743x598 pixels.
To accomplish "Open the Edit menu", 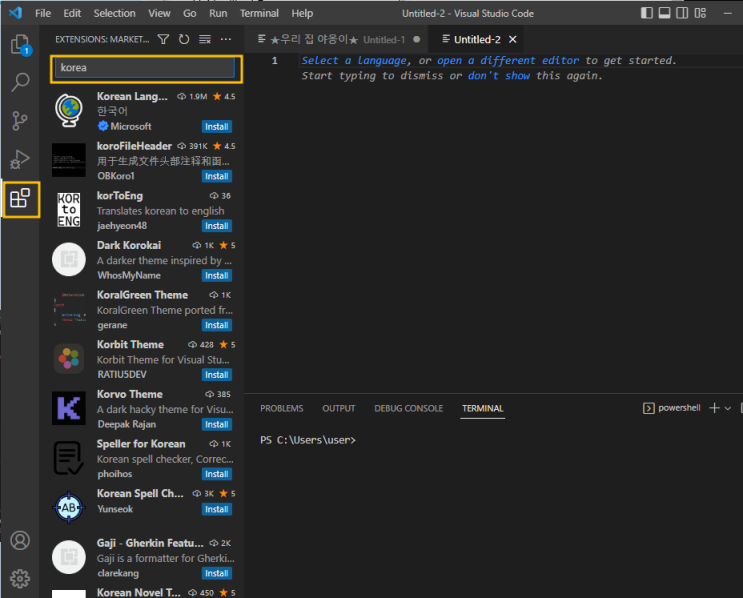I will 72,13.
